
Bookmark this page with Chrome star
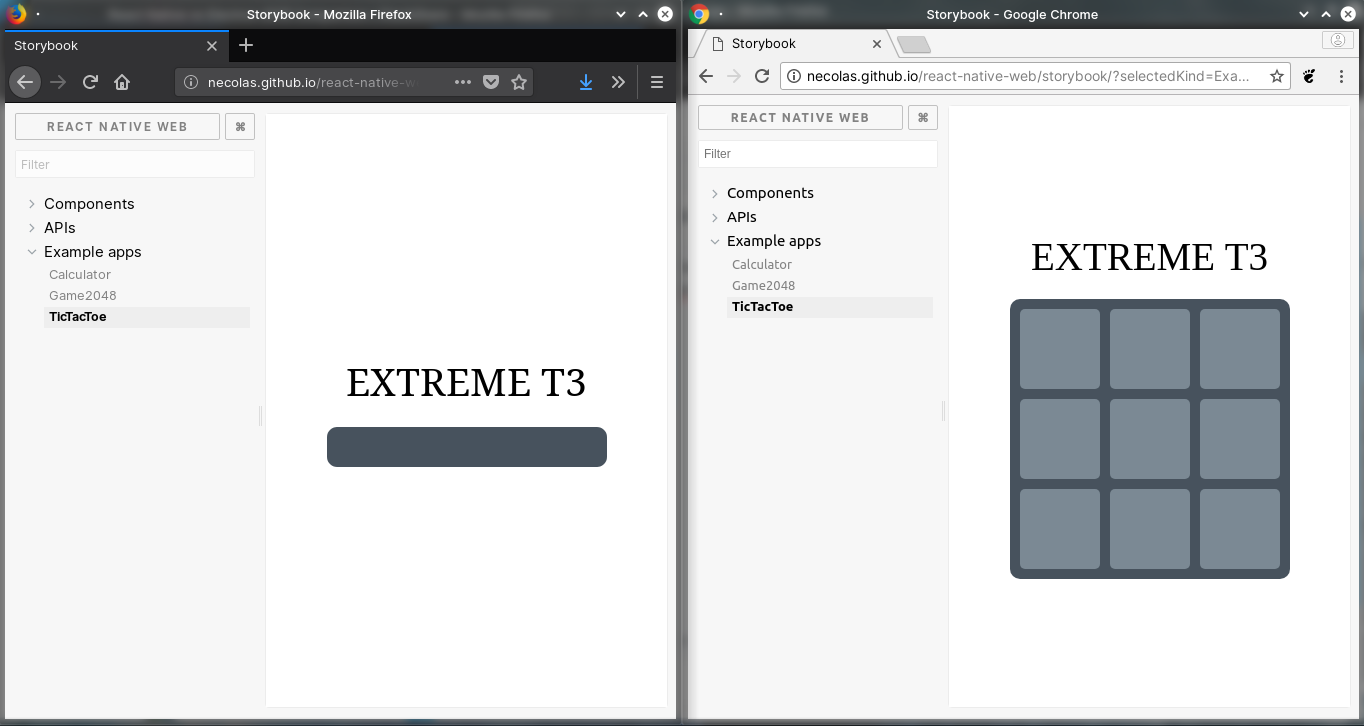[1277, 76]
